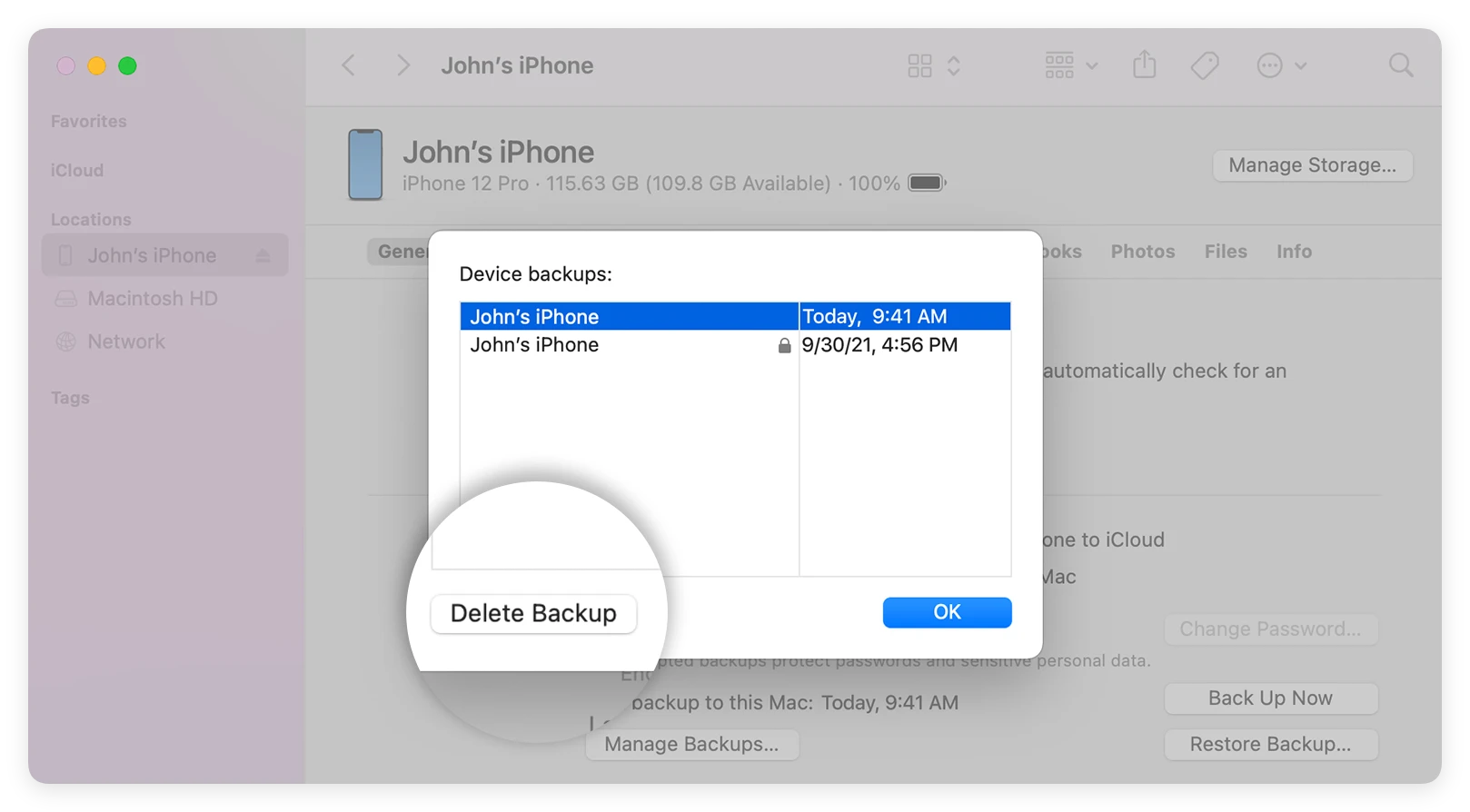
Task: Click the Tags sidebar heading
Action: (70, 398)
